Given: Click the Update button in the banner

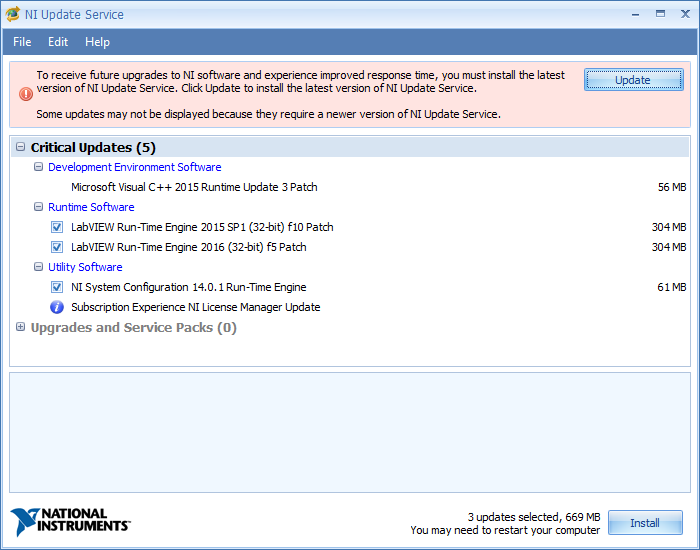Looking at the screenshot, I should 633,80.
